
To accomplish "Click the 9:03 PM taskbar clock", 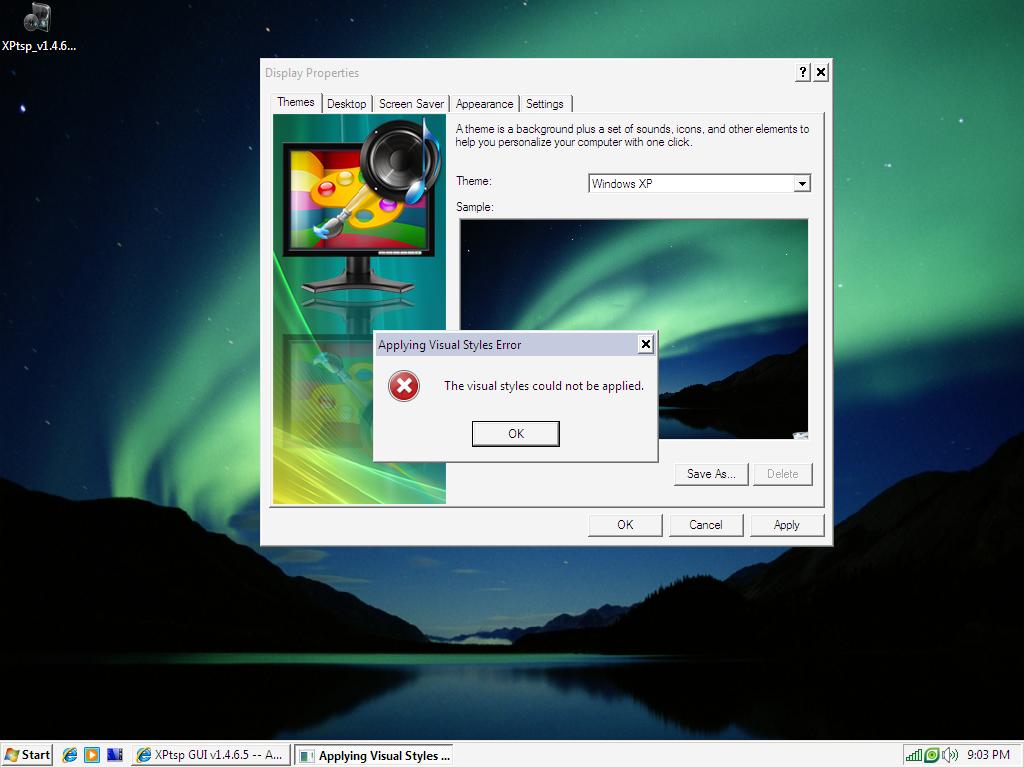I will (x=989, y=756).
